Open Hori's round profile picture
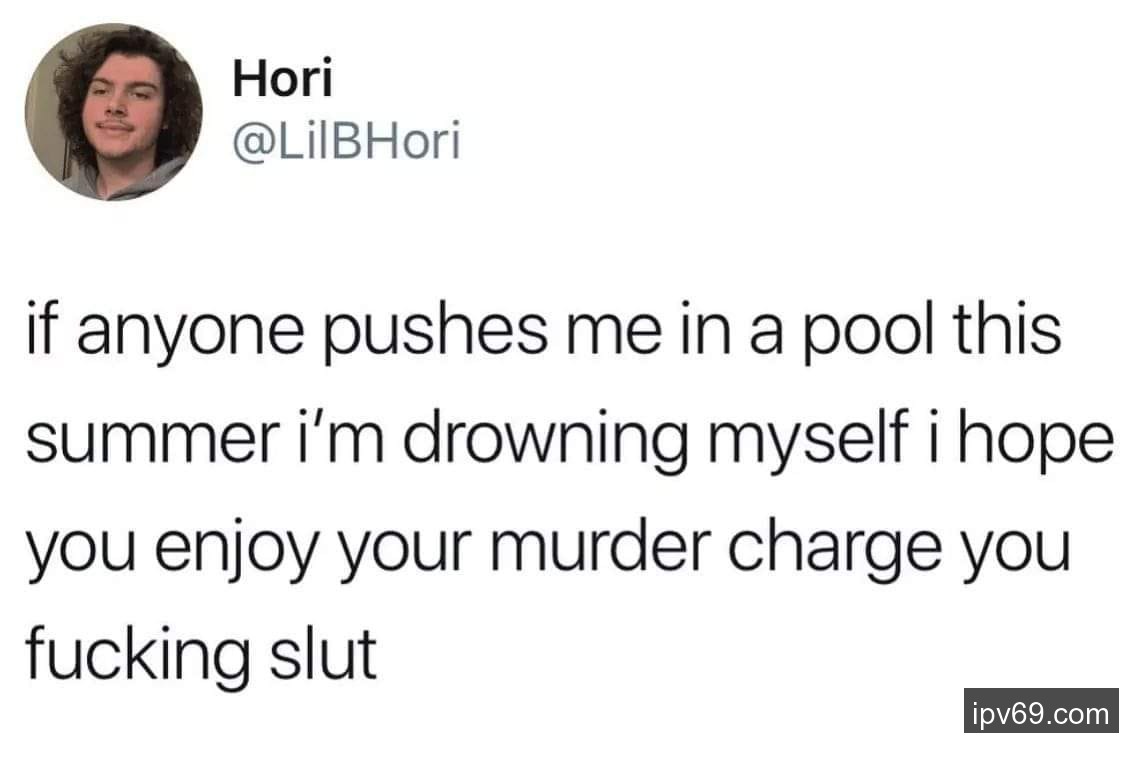 (x=113, y=112)
